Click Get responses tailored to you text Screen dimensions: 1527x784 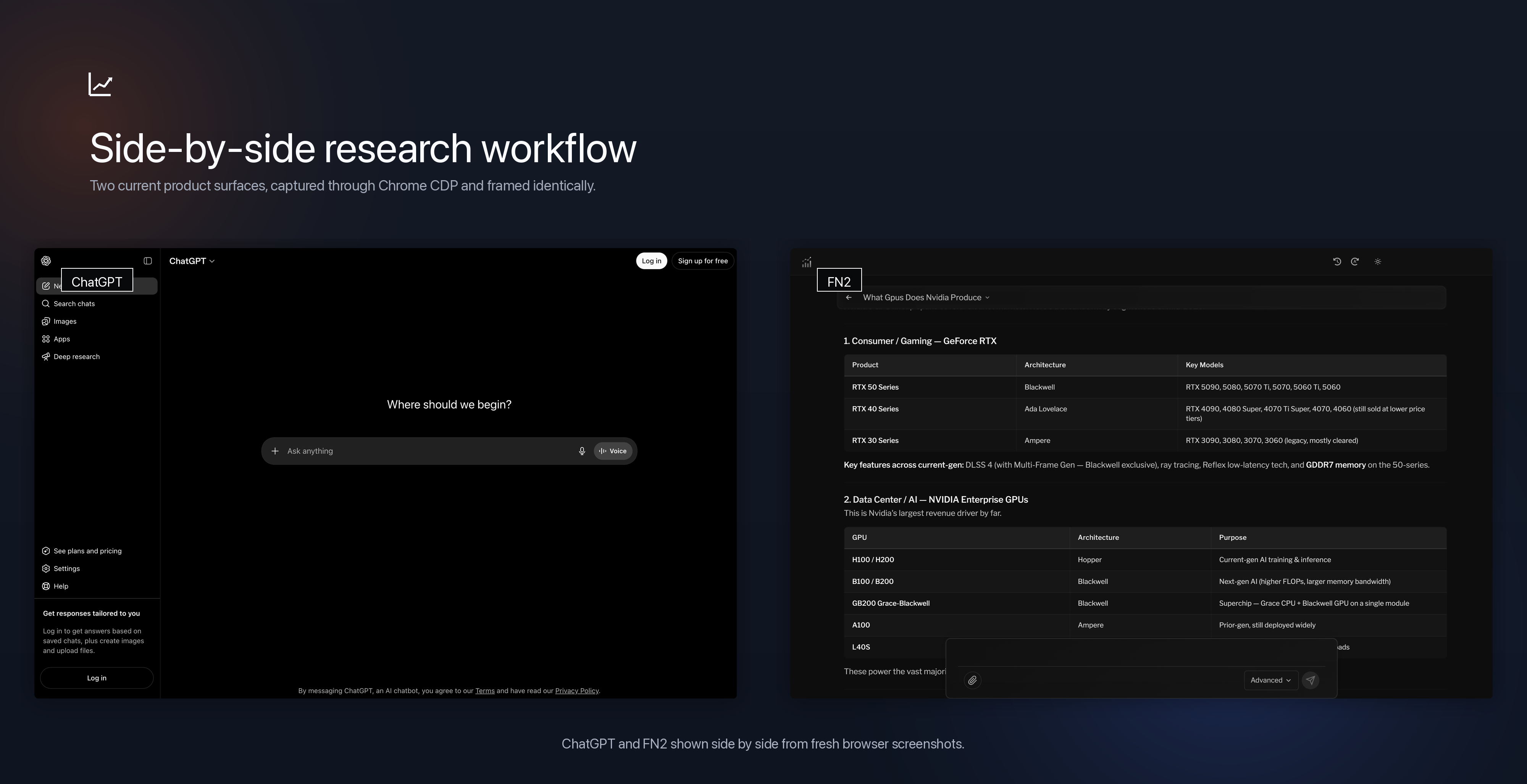[x=91, y=613]
